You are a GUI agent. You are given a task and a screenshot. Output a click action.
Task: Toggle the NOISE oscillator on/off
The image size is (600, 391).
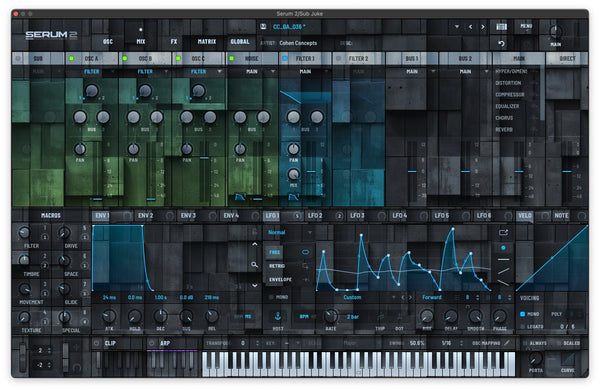tap(232, 58)
